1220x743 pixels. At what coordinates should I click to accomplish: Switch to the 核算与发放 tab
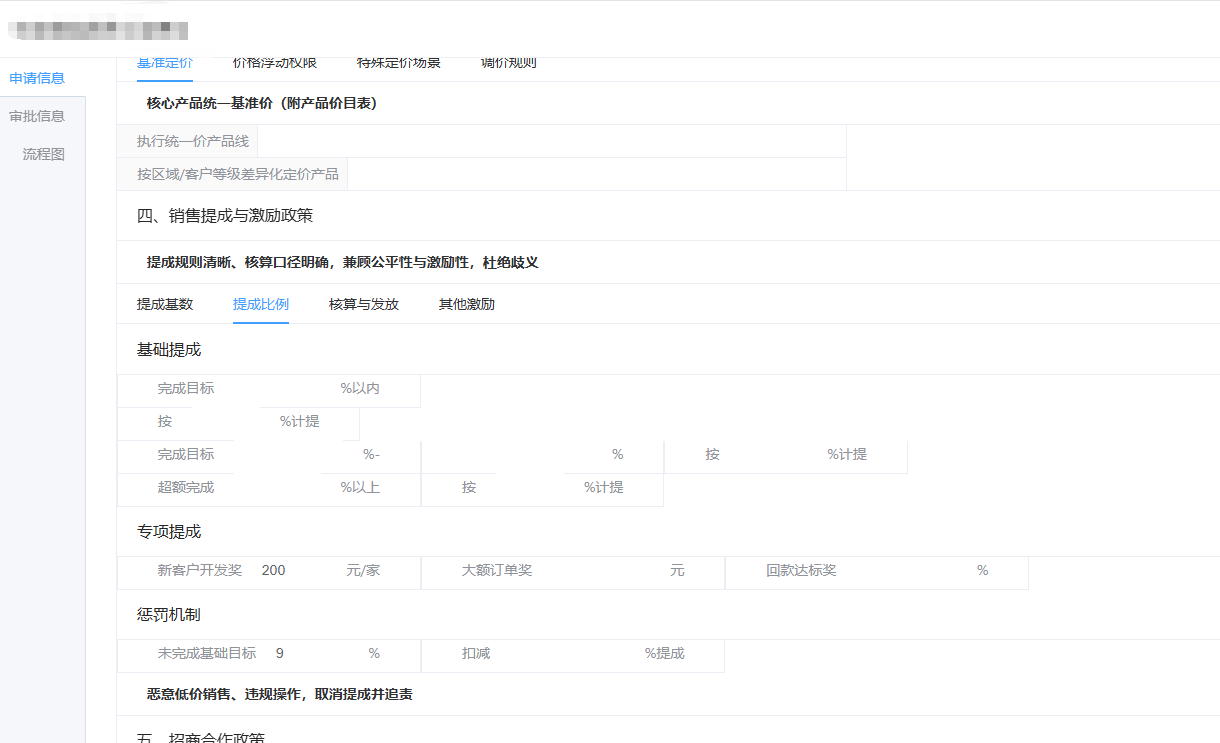tap(364, 304)
